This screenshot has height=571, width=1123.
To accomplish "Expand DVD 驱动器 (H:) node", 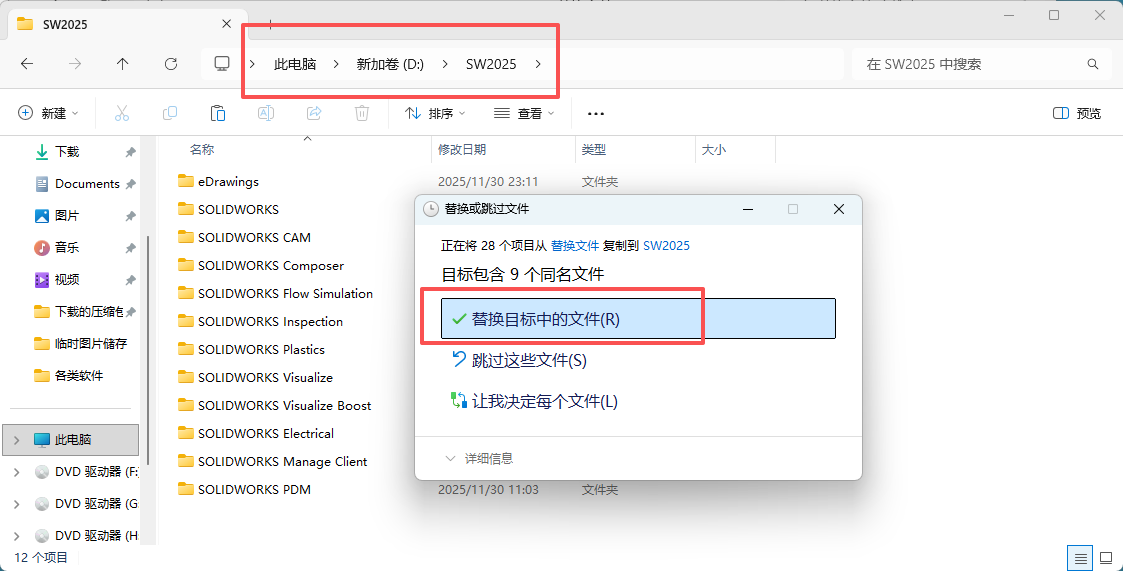I will [x=17, y=535].
